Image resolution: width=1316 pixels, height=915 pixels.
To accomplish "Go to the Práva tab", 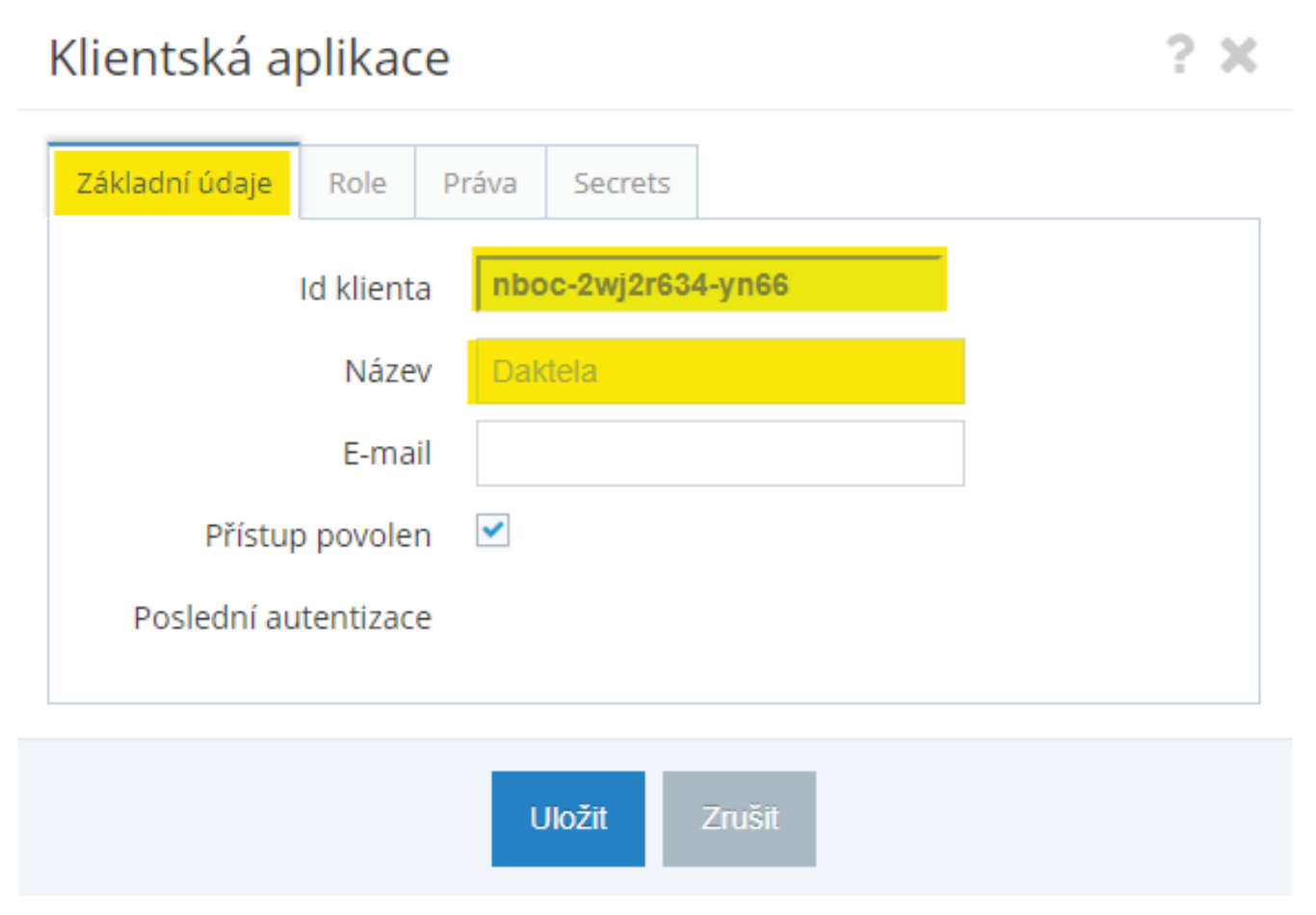I will (x=480, y=183).
